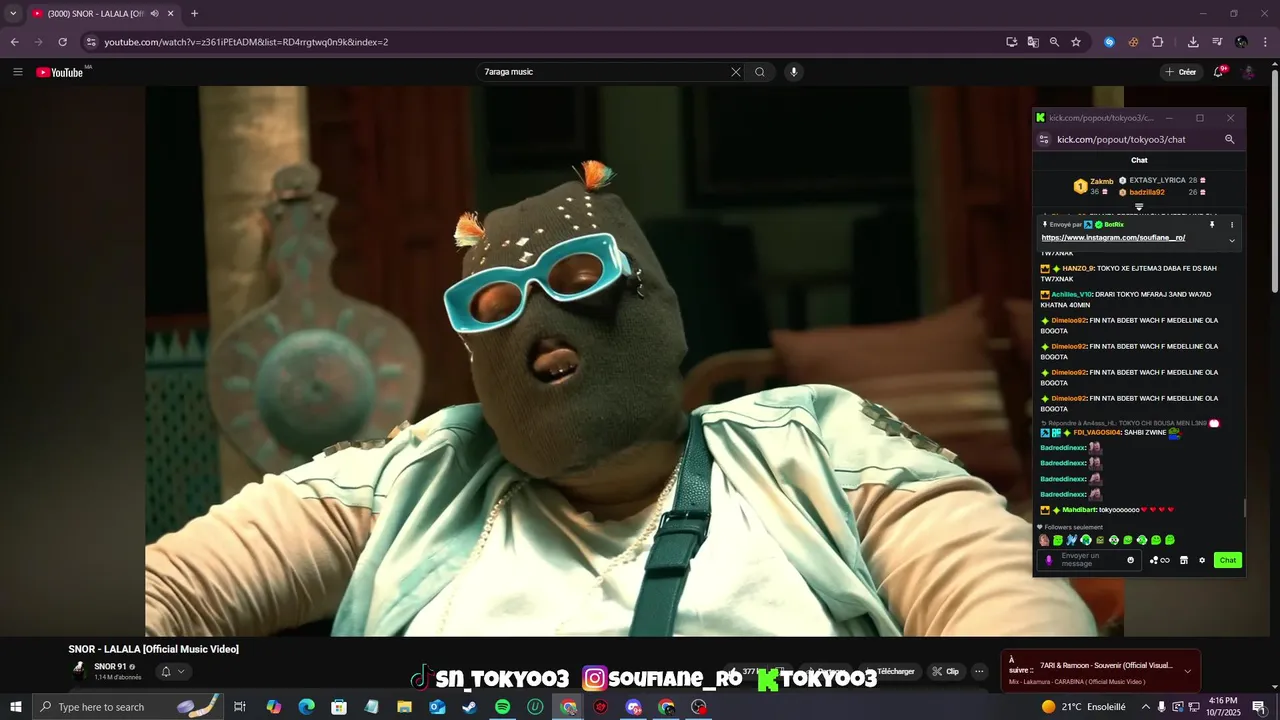Click the Créer button

[x=1181, y=72]
